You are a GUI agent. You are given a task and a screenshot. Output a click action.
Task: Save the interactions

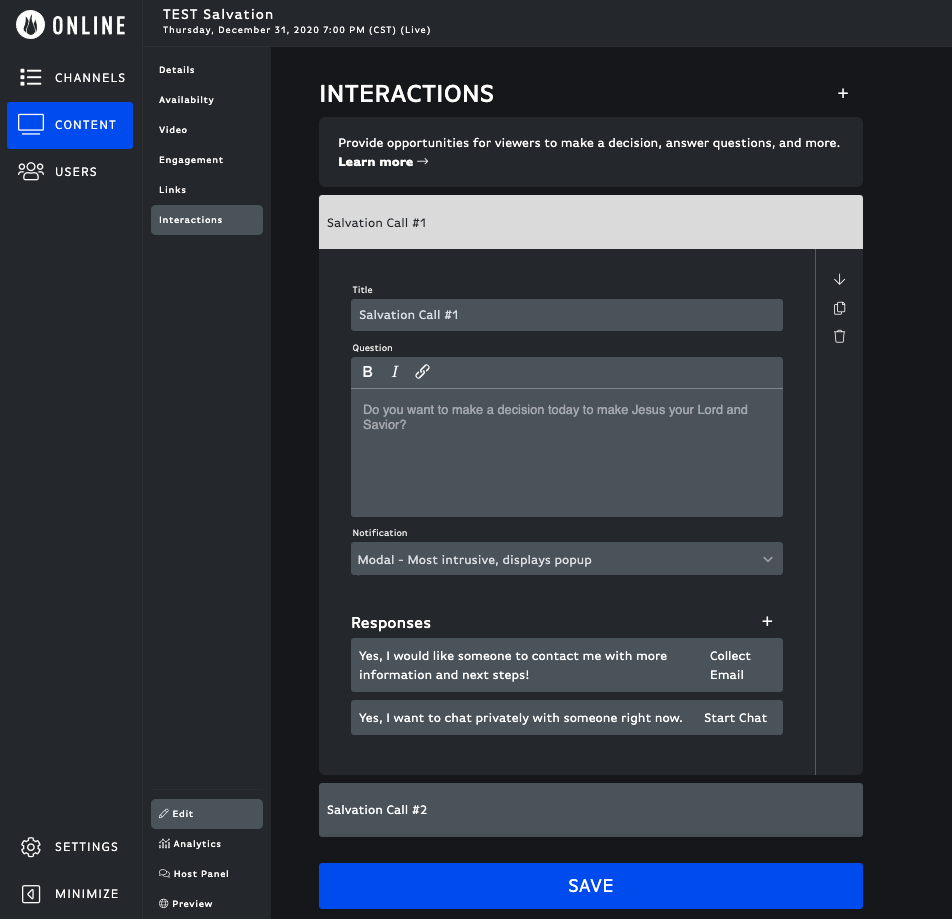(x=591, y=886)
